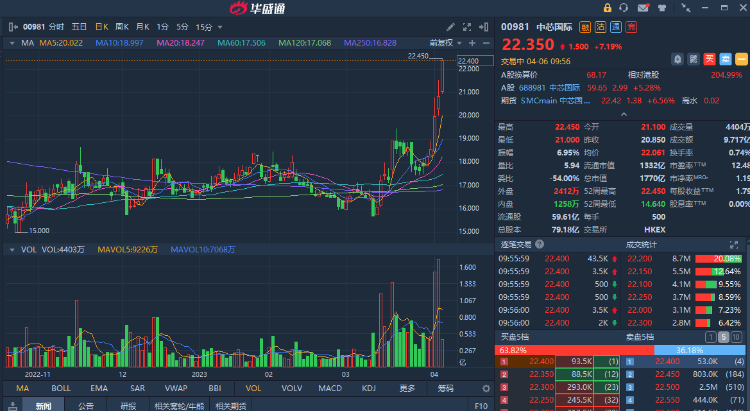Select the 5分 minute interval
This screenshot has height=411, width=750.
point(182,27)
